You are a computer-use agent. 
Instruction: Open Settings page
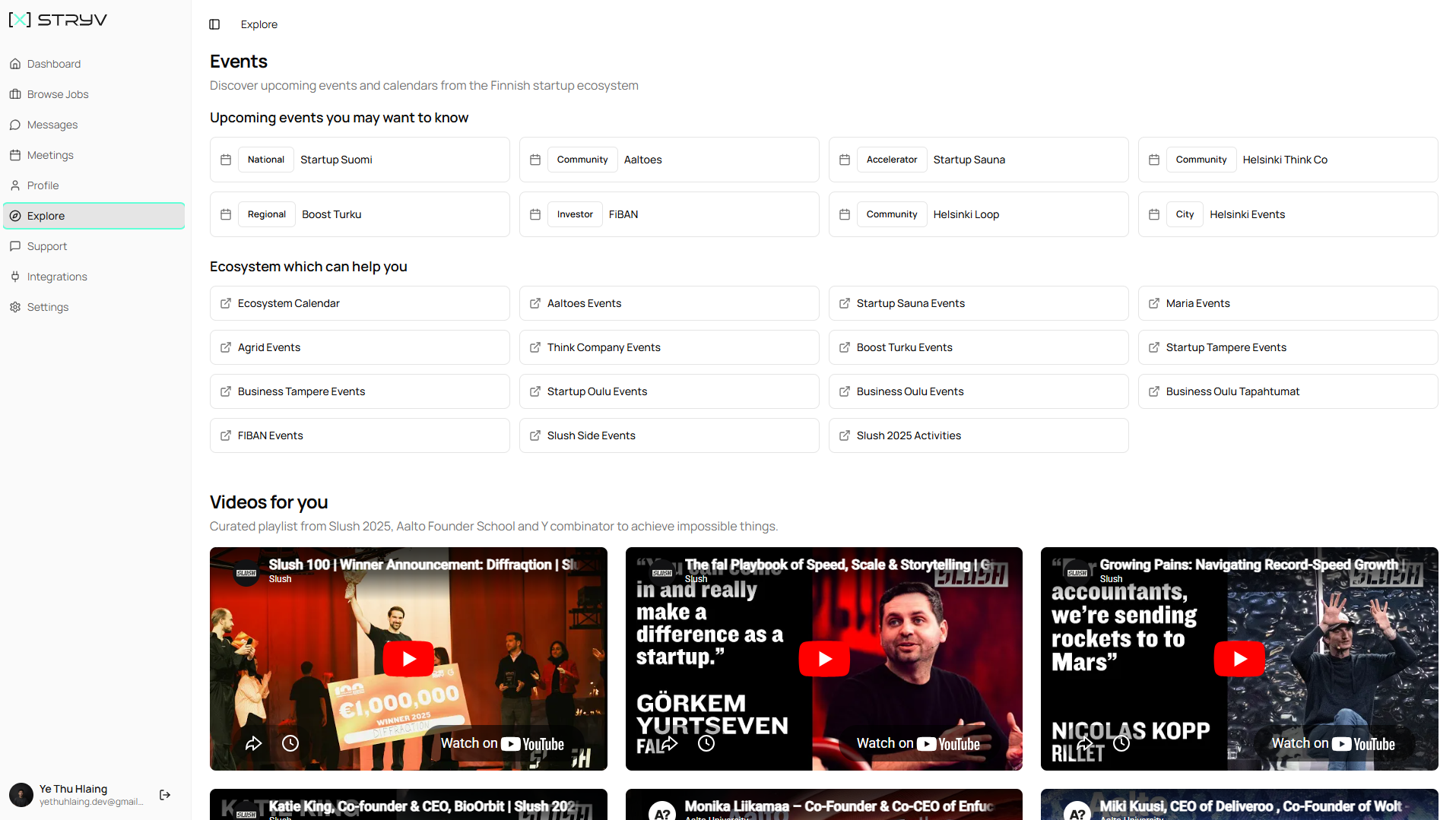click(94, 307)
